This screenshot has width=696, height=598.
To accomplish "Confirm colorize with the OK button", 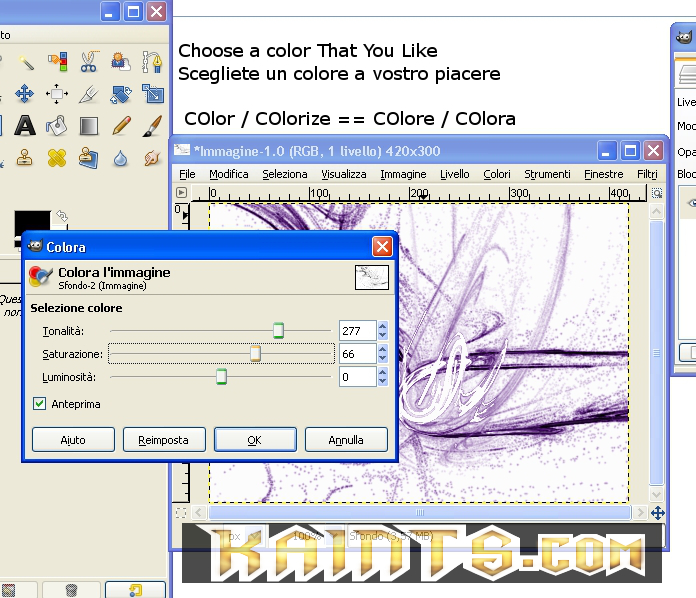I will pos(255,440).
